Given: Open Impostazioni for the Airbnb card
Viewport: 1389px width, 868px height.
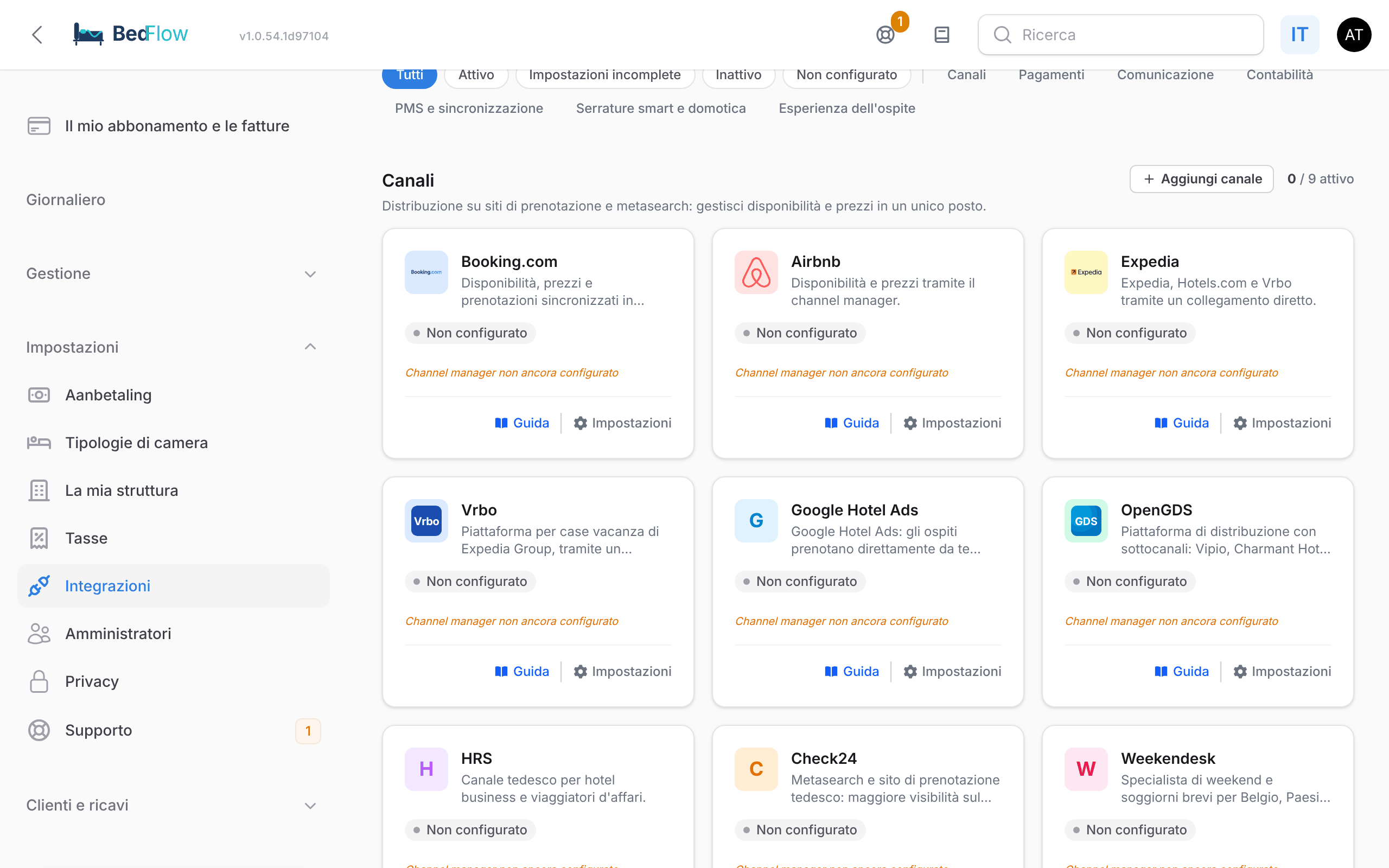Looking at the screenshot, I should tap(952, 423).
